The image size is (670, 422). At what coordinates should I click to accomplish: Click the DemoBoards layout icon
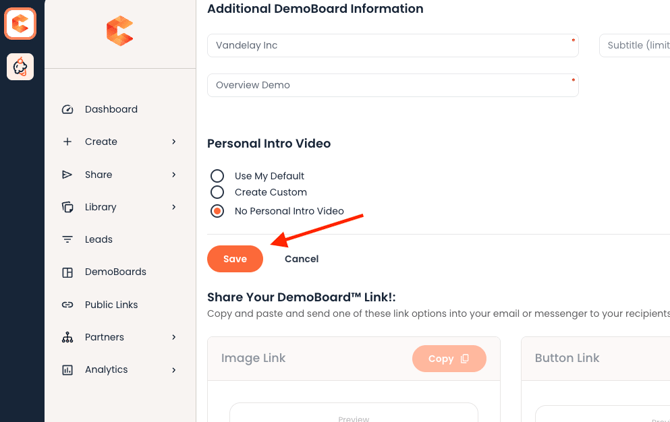[x=67, y=272]
